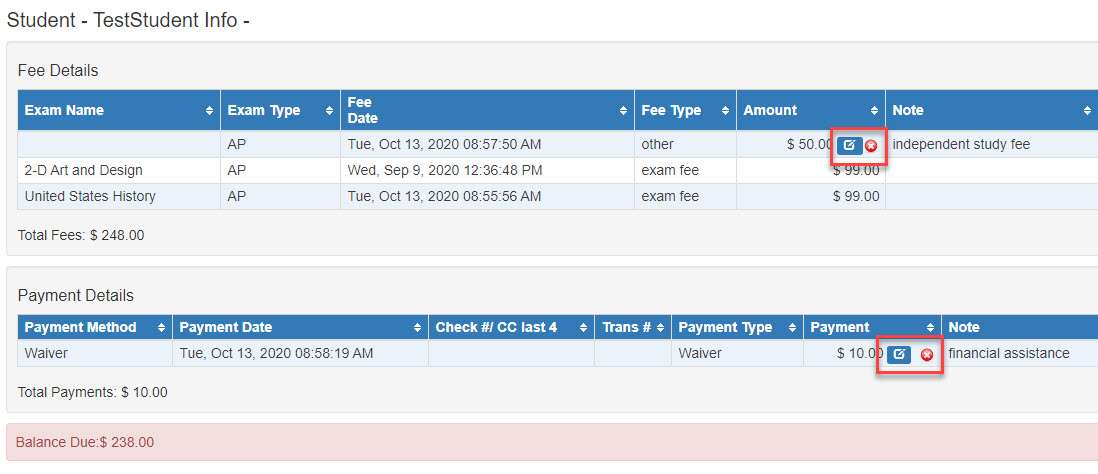Edit the independent study fee entry
The width and height of the screenshot is (1098, 474).
[849, 145]
